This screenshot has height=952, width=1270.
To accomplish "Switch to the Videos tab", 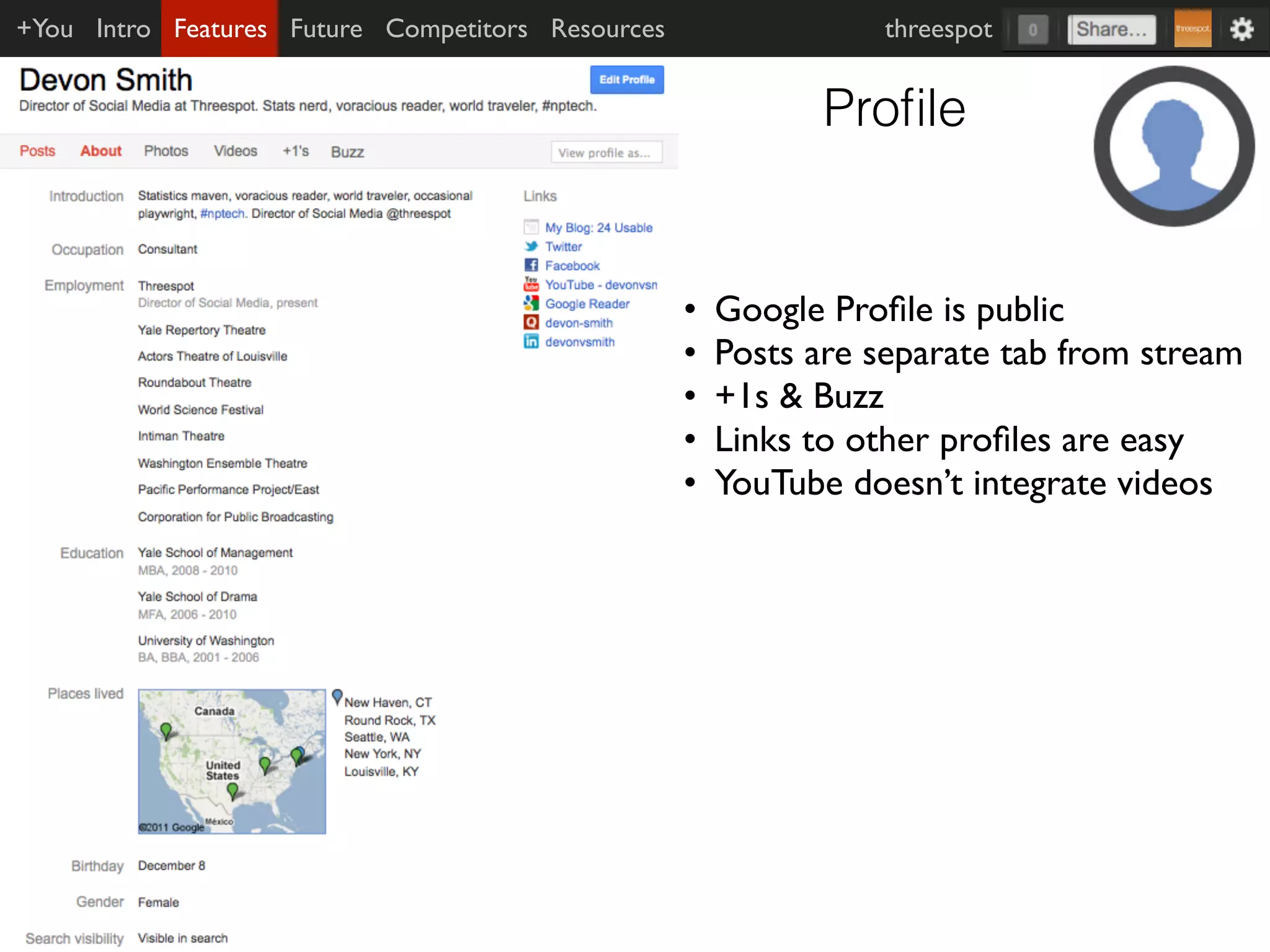I will click(x=236, y=151).
